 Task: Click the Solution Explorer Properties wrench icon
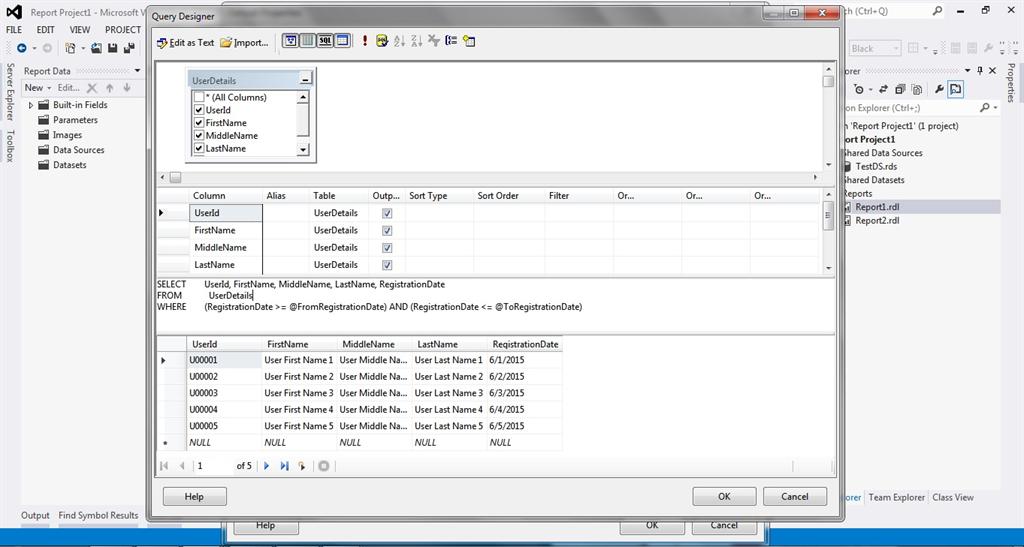pos(939,89)
